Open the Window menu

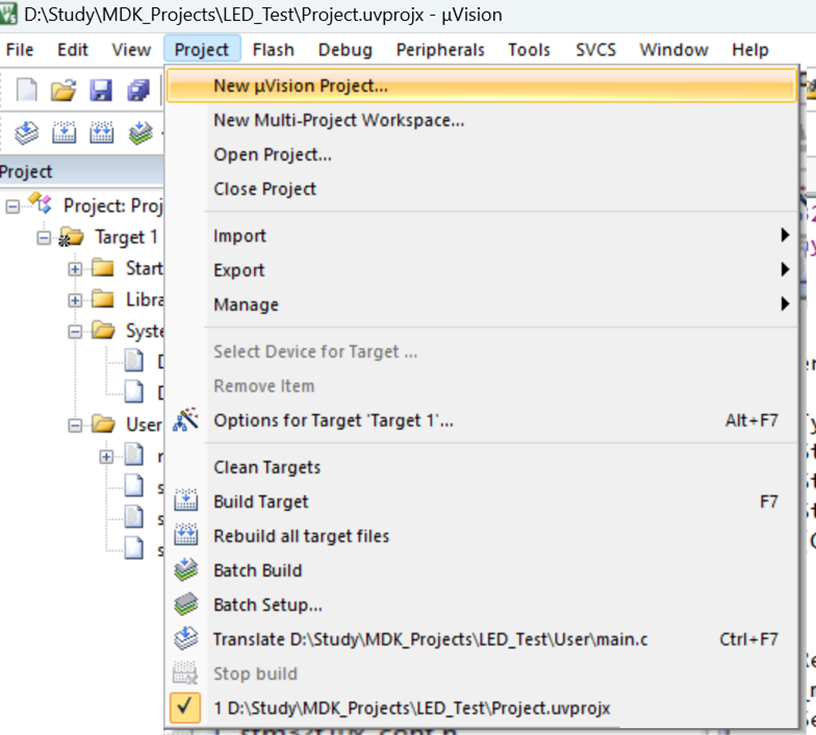pos(674,49)
